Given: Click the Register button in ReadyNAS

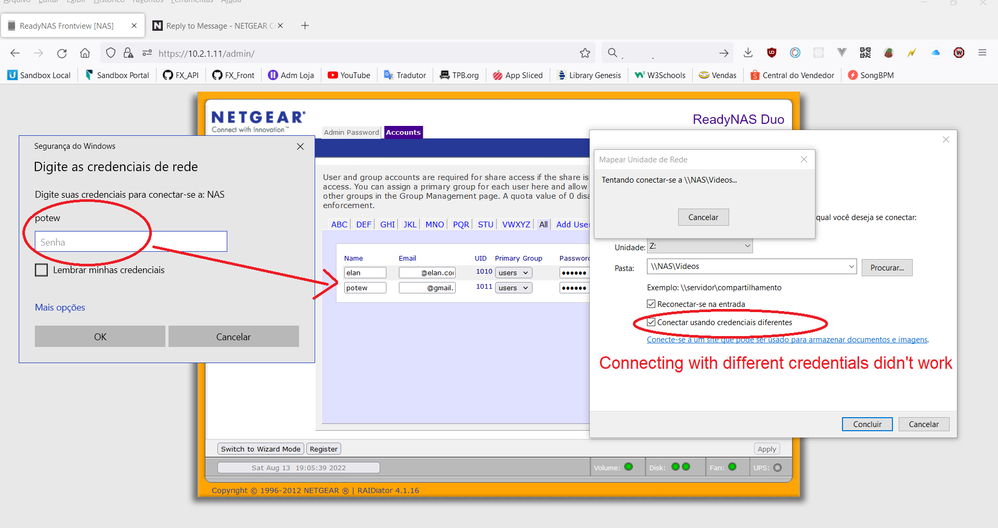Looking at the screenshot, I should point(323,449).
